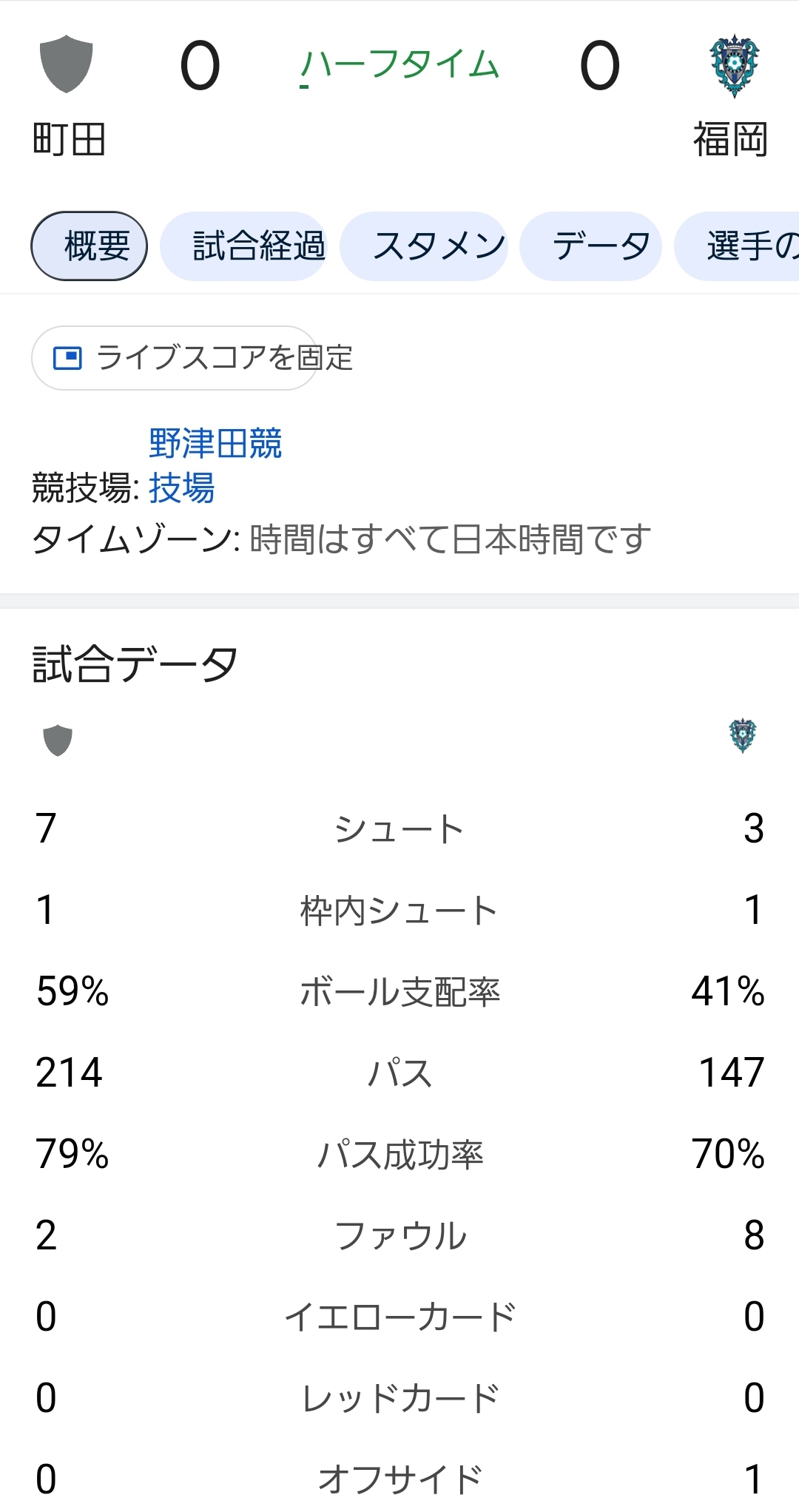Open the スタメン tab
This screenshot has width=799, height=1512.
point(424,246)
